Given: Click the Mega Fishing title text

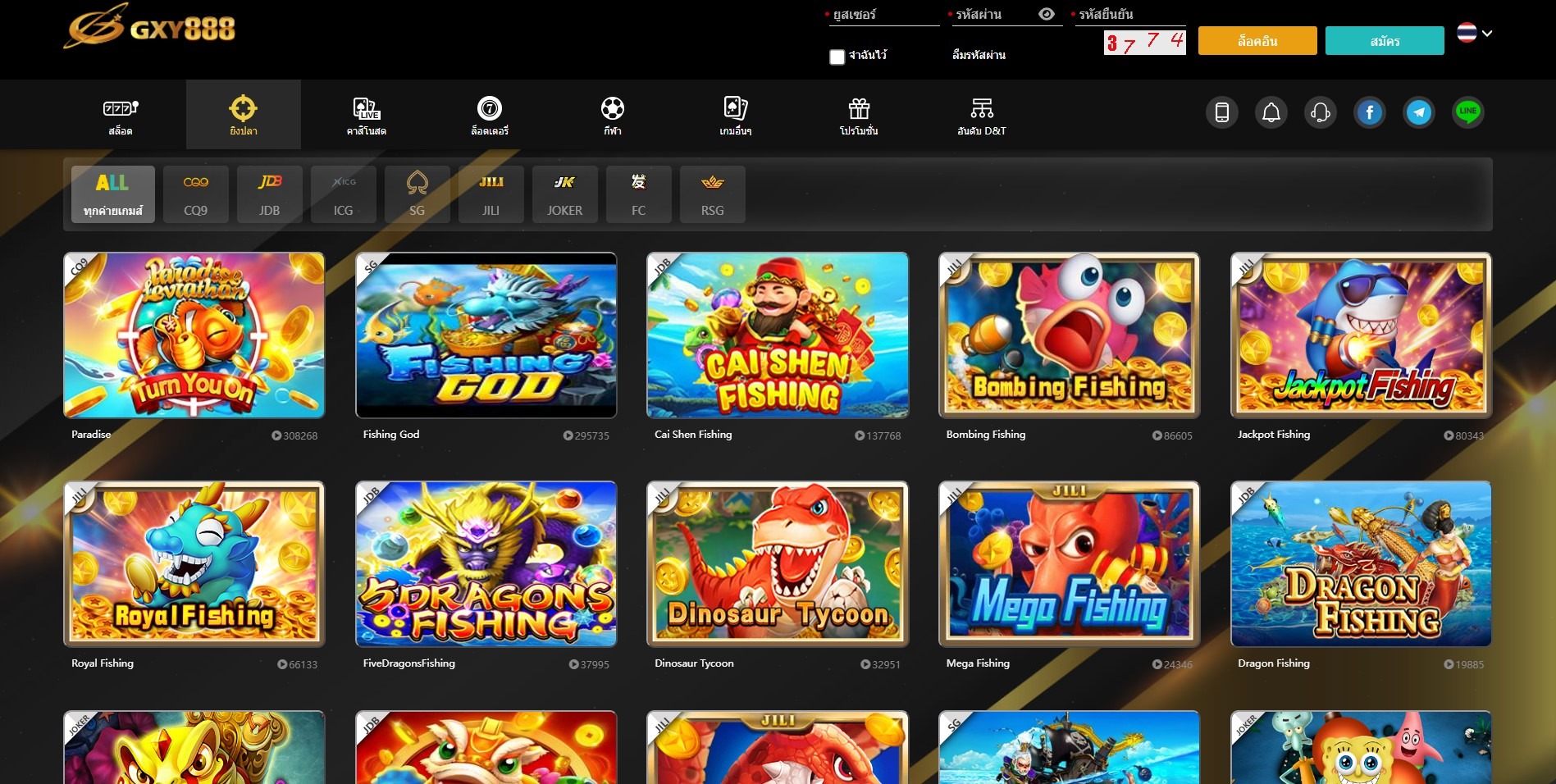Looking at the screenshot, I should coord(978,663).
